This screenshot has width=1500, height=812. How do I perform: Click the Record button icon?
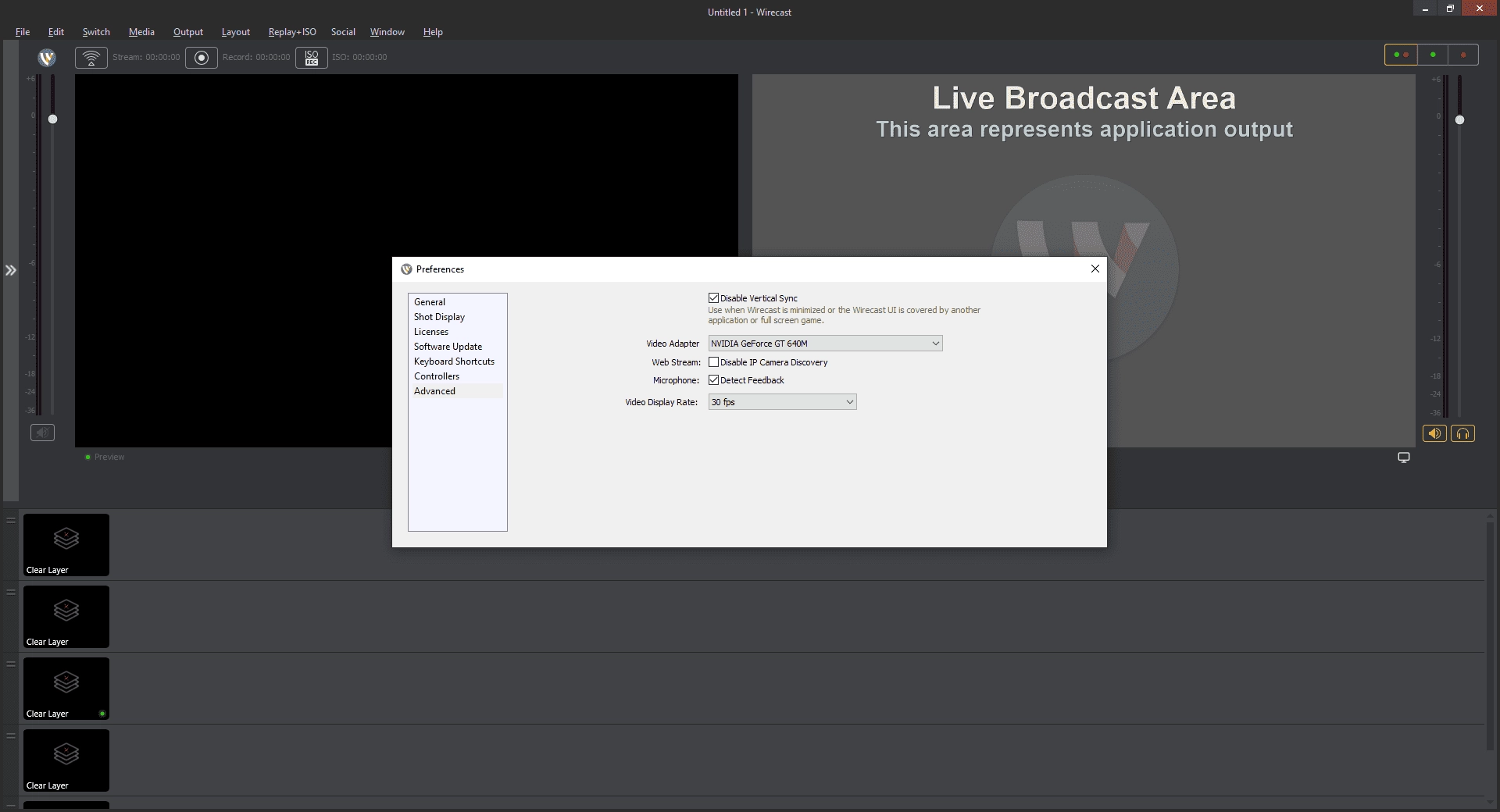(x=202, y=58)
